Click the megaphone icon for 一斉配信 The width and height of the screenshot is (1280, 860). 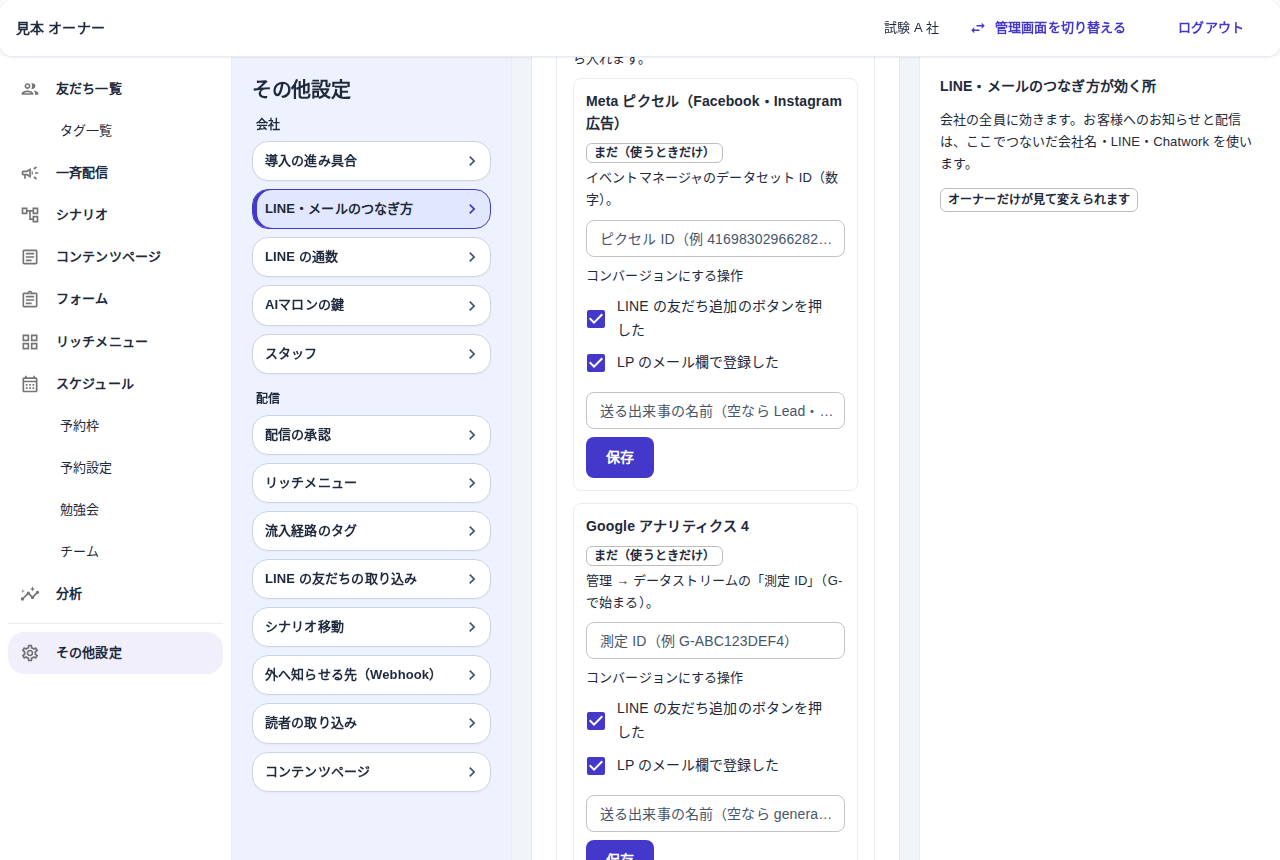[x=30, y=173]
